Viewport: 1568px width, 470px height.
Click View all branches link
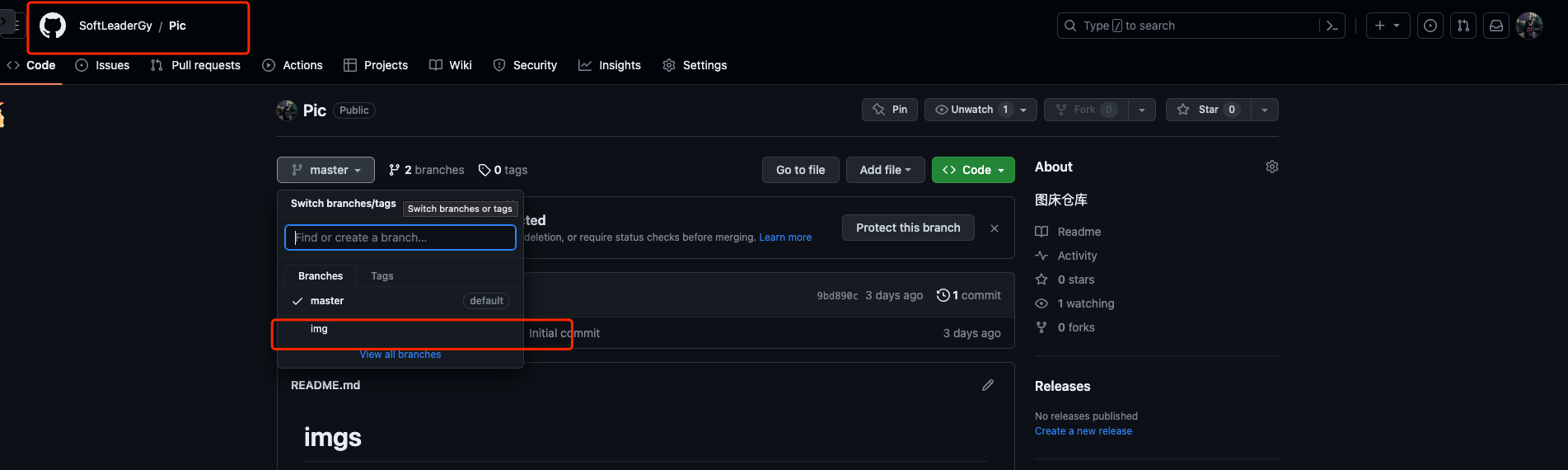(x=400, y=355)
